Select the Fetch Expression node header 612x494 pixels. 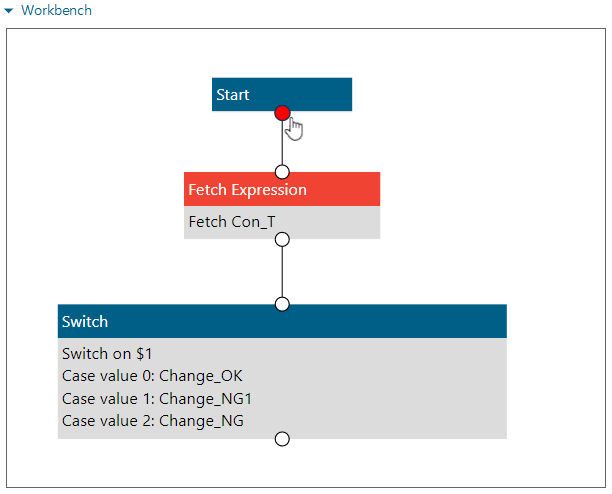[x=281, y=189]
